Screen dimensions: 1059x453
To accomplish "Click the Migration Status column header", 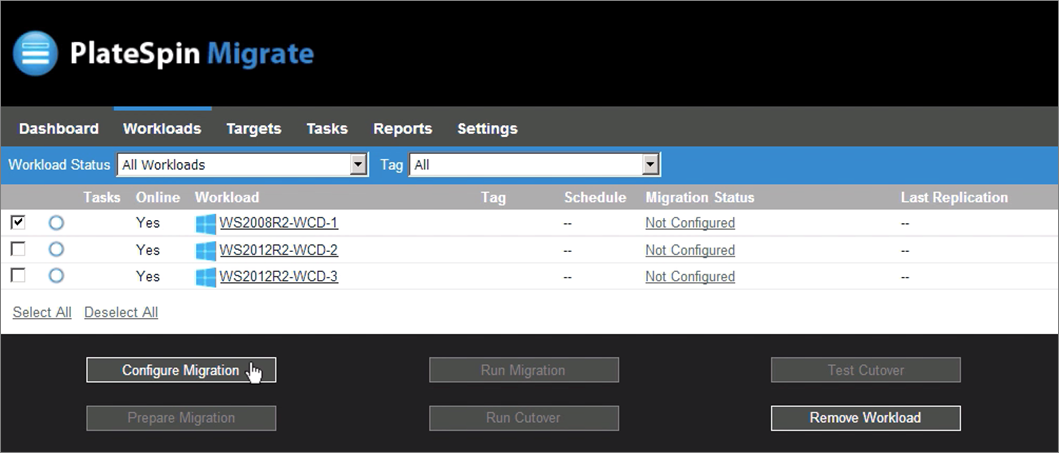I will tap(700, 197).
